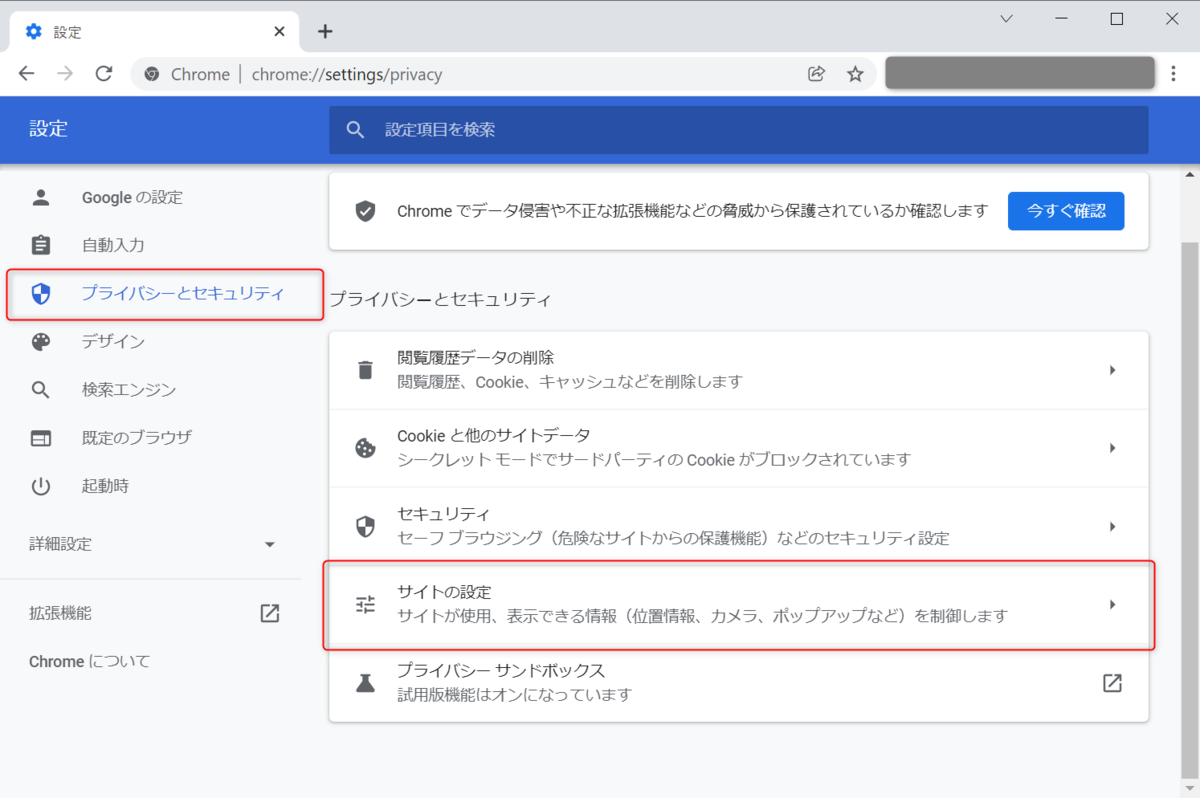
Task: Reload the settings page
Action: click(x=103, y=73)
